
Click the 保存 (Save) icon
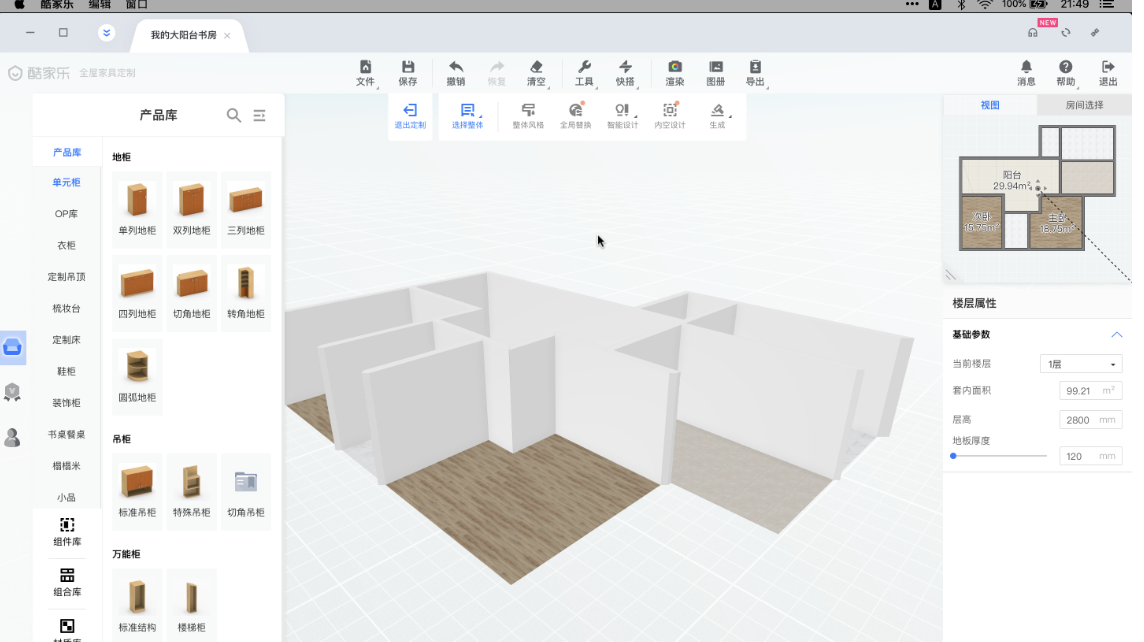coord(407,67)
